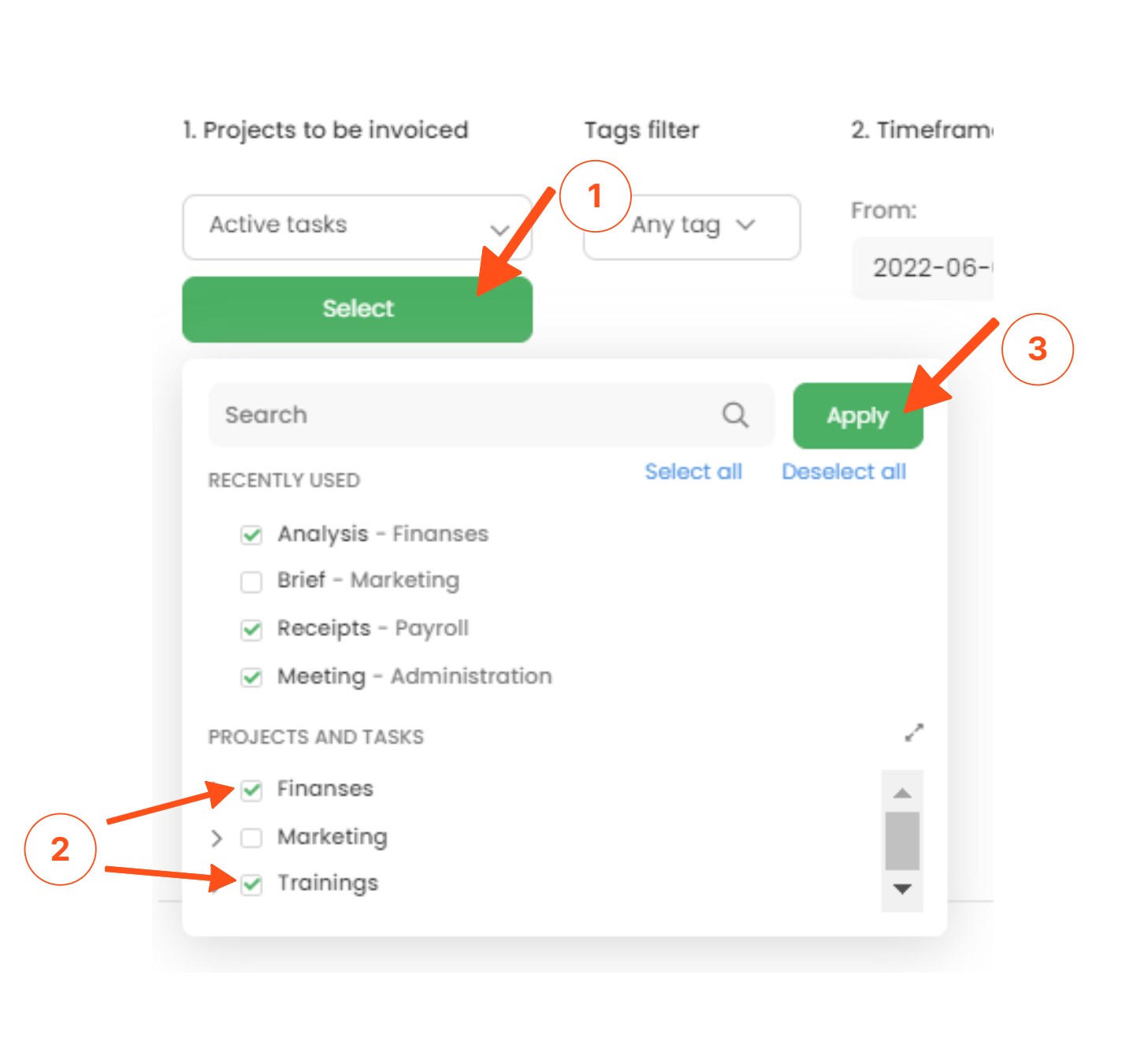Viewport: 1133px width, 1064px height.
Task: Click the Deselect all link
Action: click(x=843, y=471)
